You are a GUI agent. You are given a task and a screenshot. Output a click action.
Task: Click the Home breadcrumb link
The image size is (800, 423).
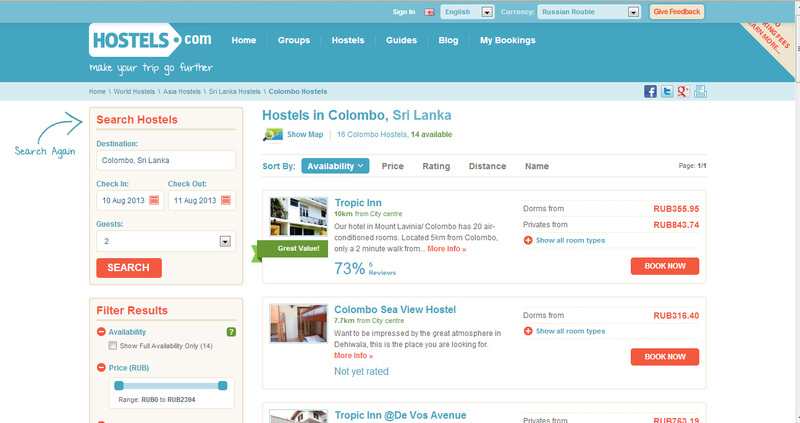[97, 92]
